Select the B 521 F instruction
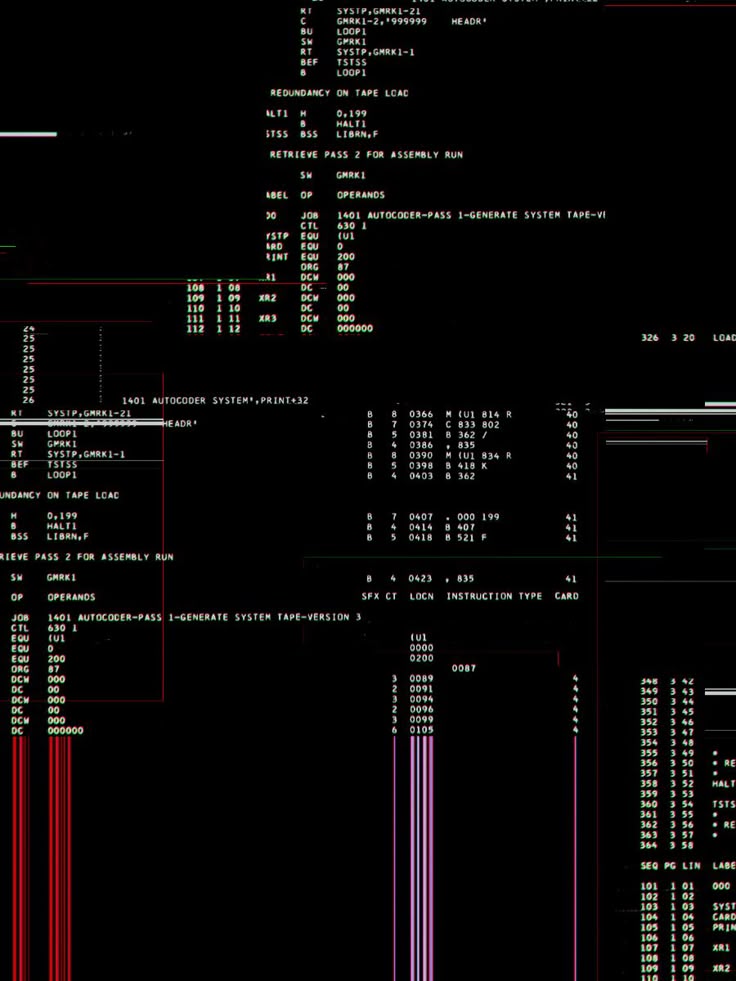The width and height of the screenshot is (736, 981). (466, 538)
